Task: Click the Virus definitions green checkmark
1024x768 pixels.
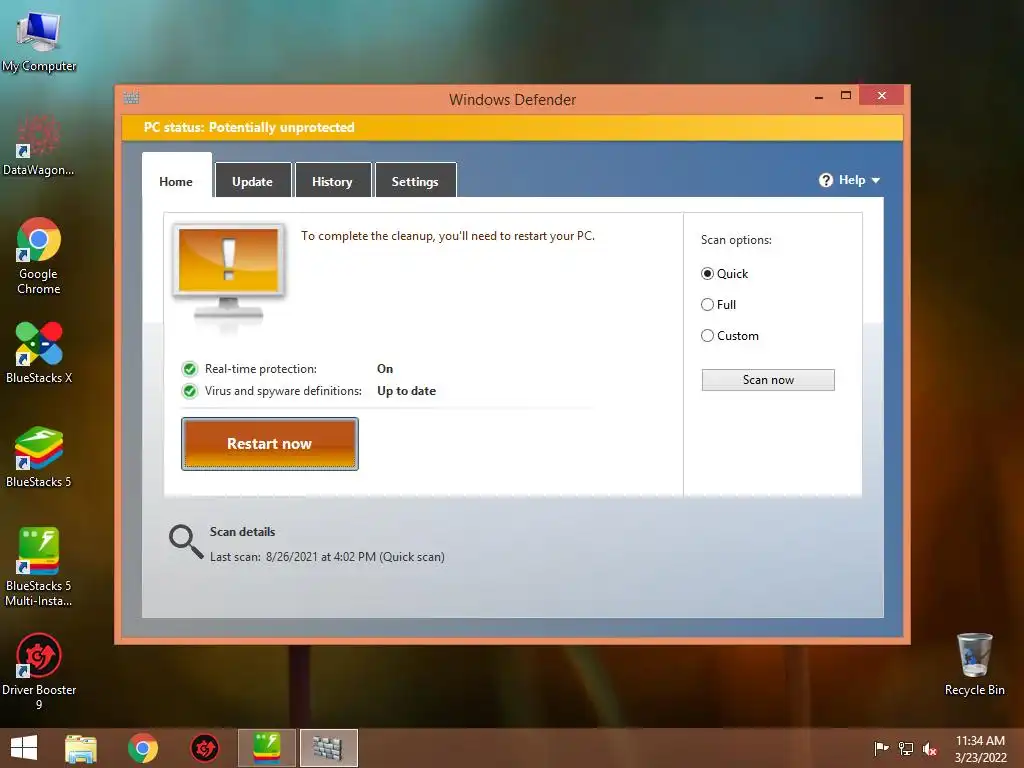Action: 189,391
